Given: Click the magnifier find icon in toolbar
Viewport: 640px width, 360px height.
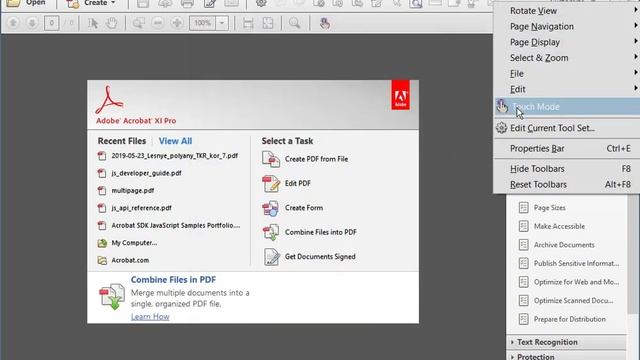Looking at the screenshot, I should [x=294, y=23].
